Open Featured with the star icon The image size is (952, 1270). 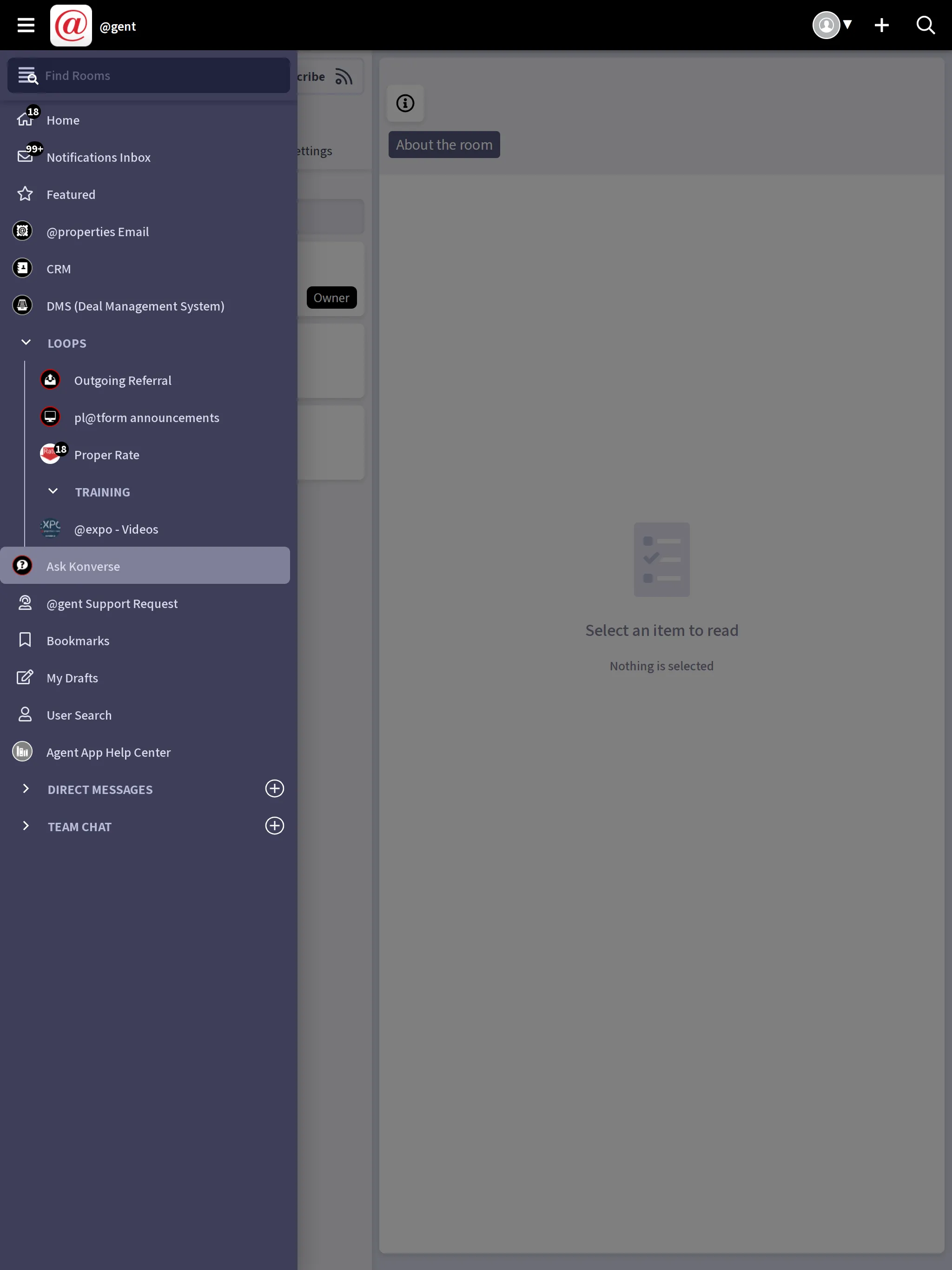coord(145,194)
